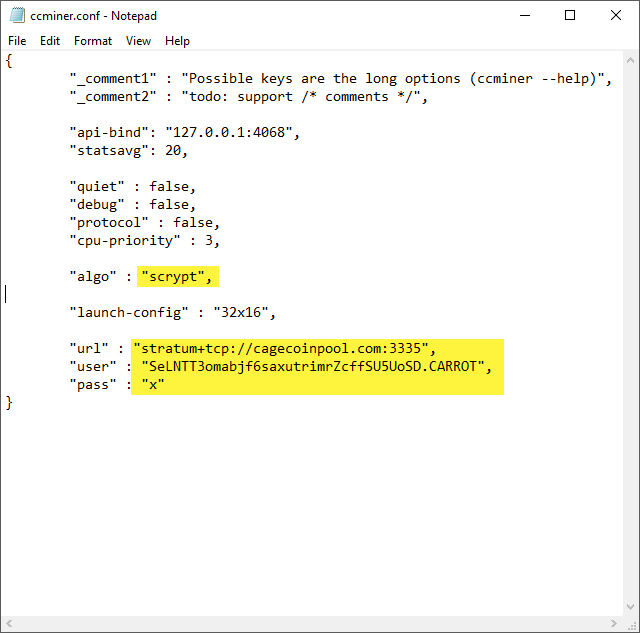This screenshot has height=633, width=640.
Task: Place cursor in "statsavg": 20 line
Action: [x=128, y=151]
